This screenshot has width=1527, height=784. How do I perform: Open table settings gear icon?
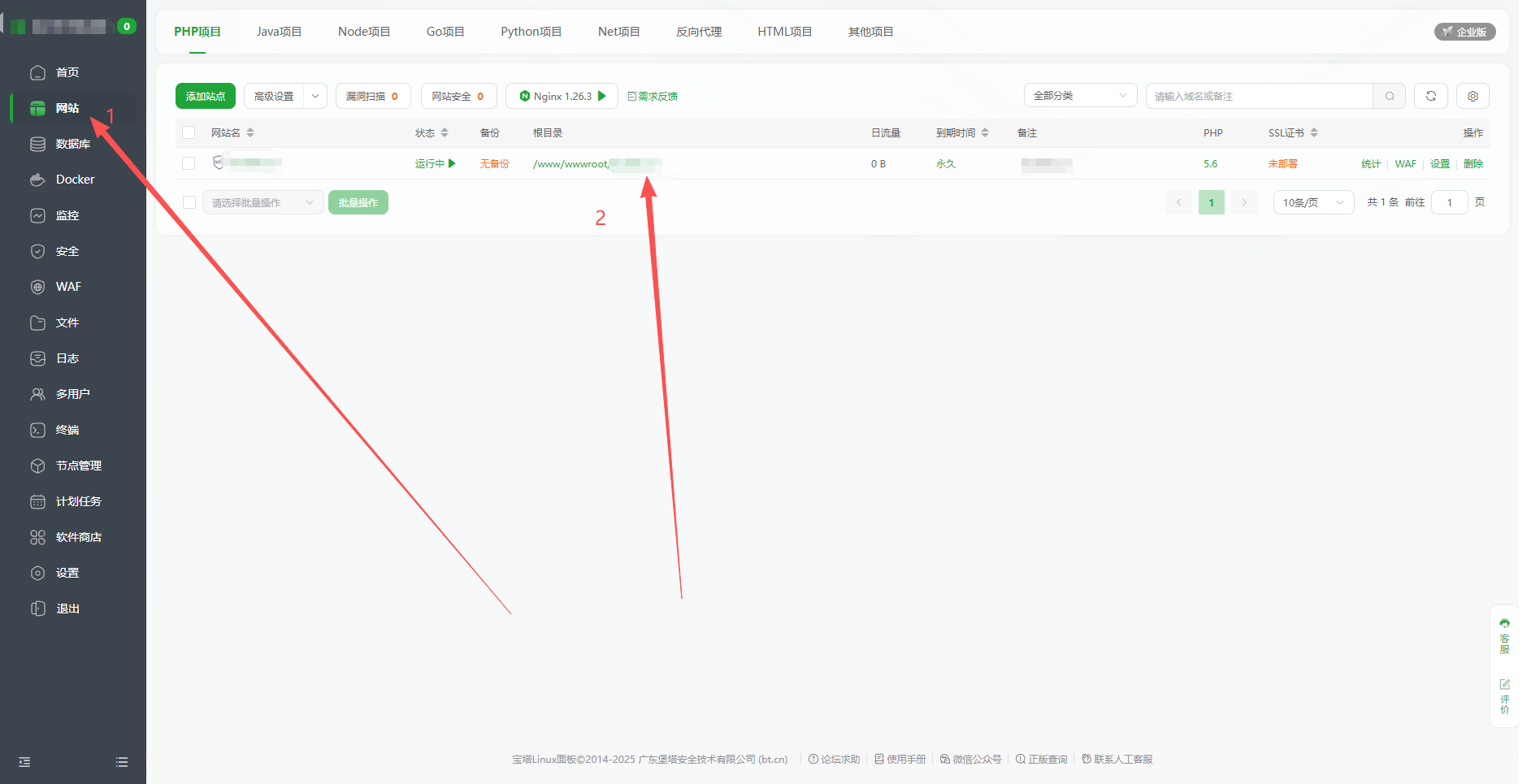coord(1473,96)
